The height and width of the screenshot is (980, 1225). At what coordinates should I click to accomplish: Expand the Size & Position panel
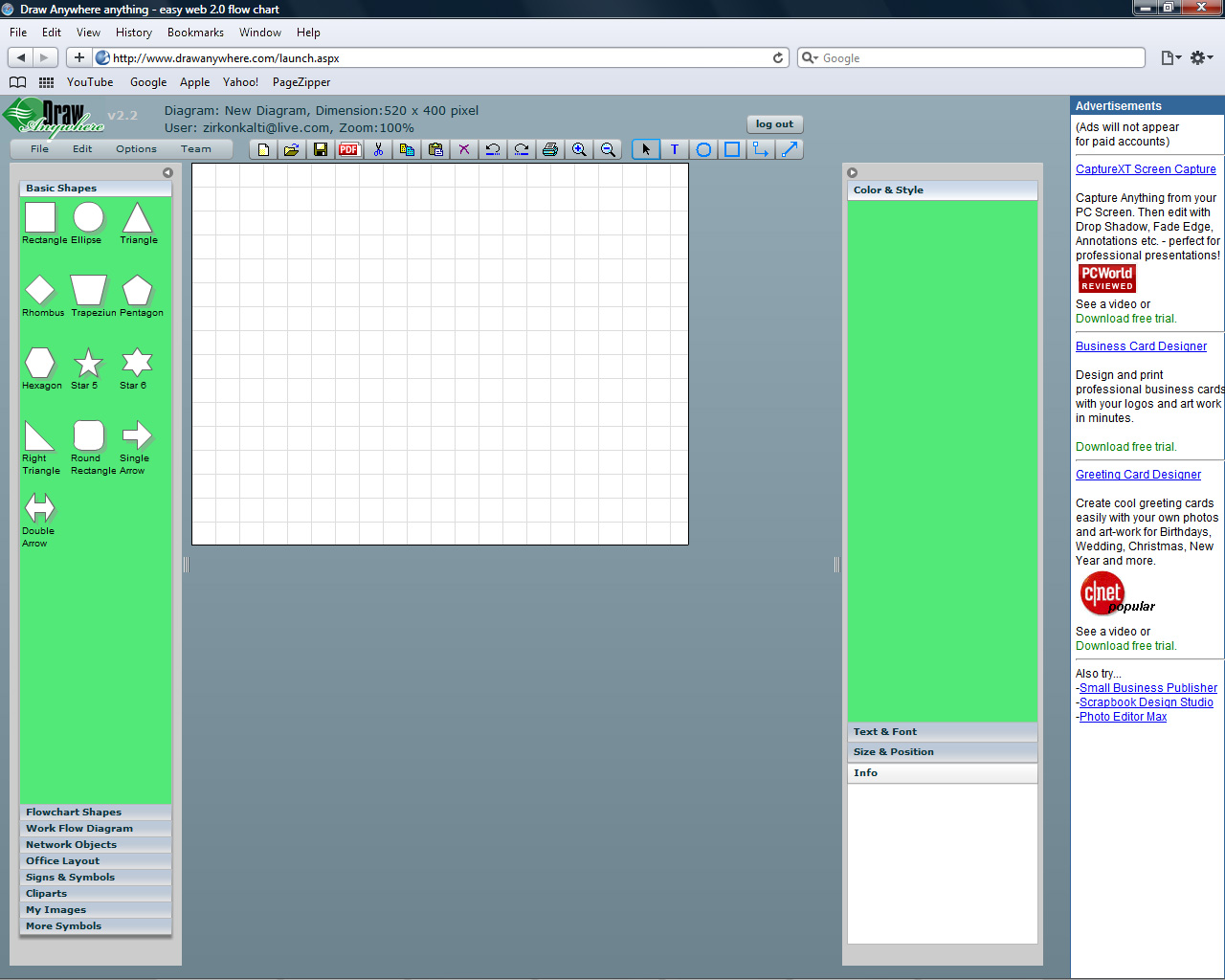coord(894,752)
